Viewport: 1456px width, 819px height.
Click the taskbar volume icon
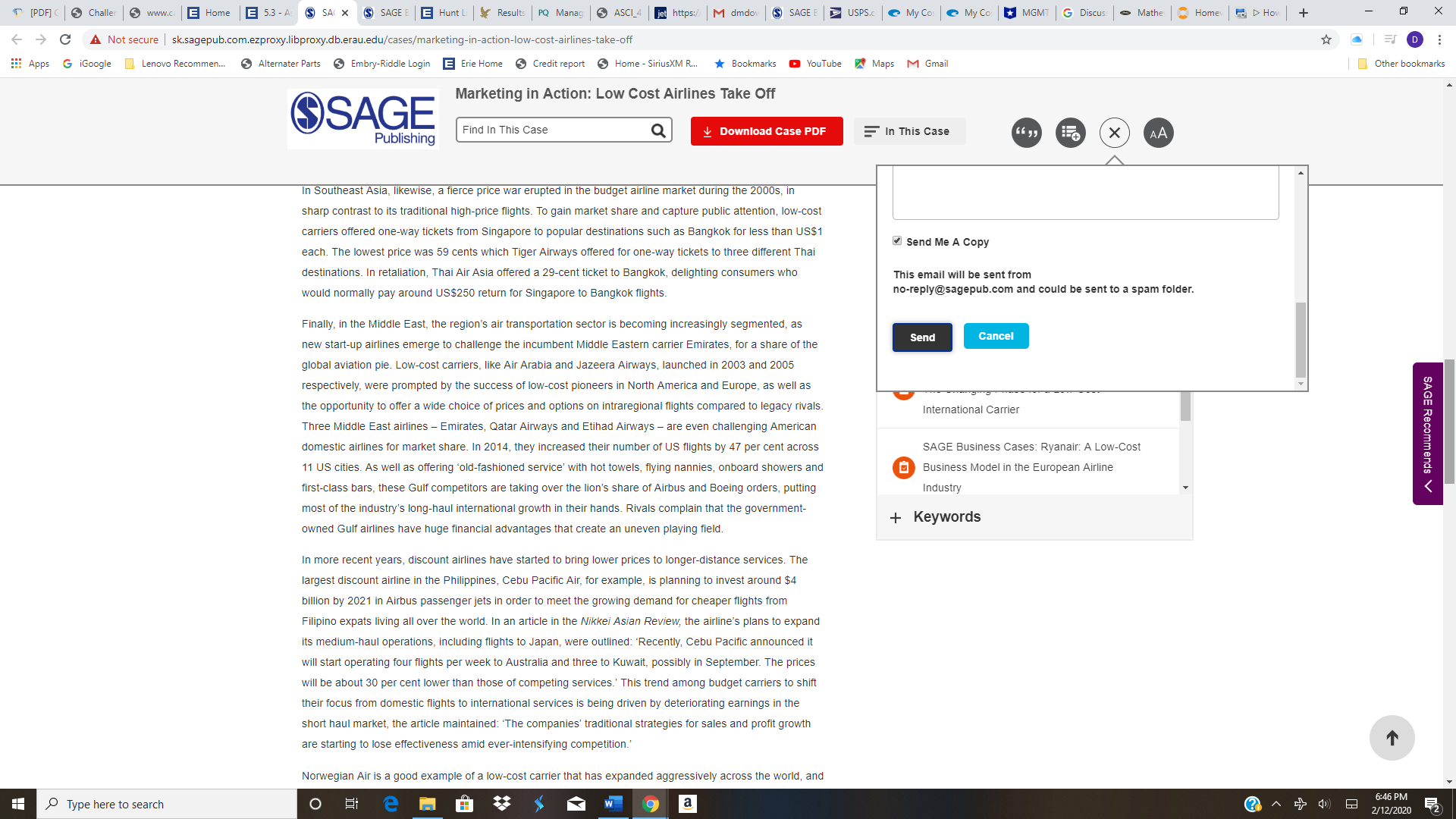1325,804
